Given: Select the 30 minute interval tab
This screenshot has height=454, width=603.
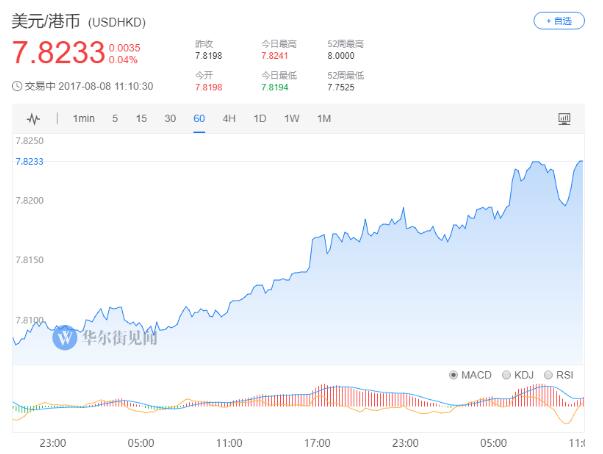Looking at the screenshot, I should pos(170,119).
